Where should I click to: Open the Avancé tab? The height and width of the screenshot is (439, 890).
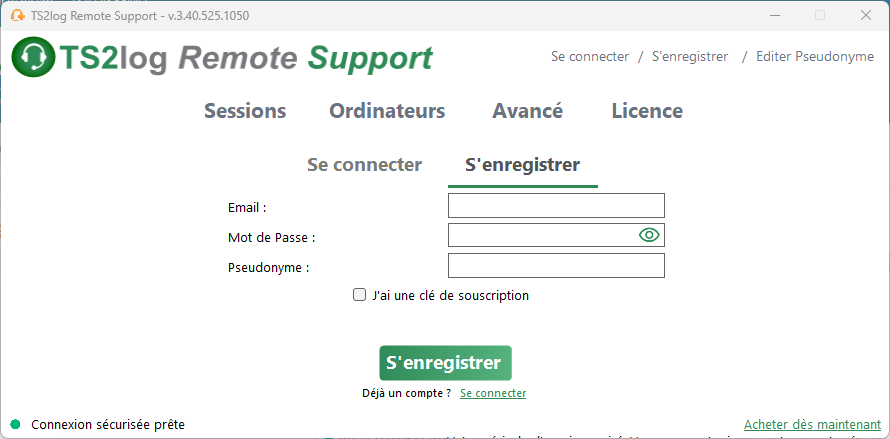(527, 111)
